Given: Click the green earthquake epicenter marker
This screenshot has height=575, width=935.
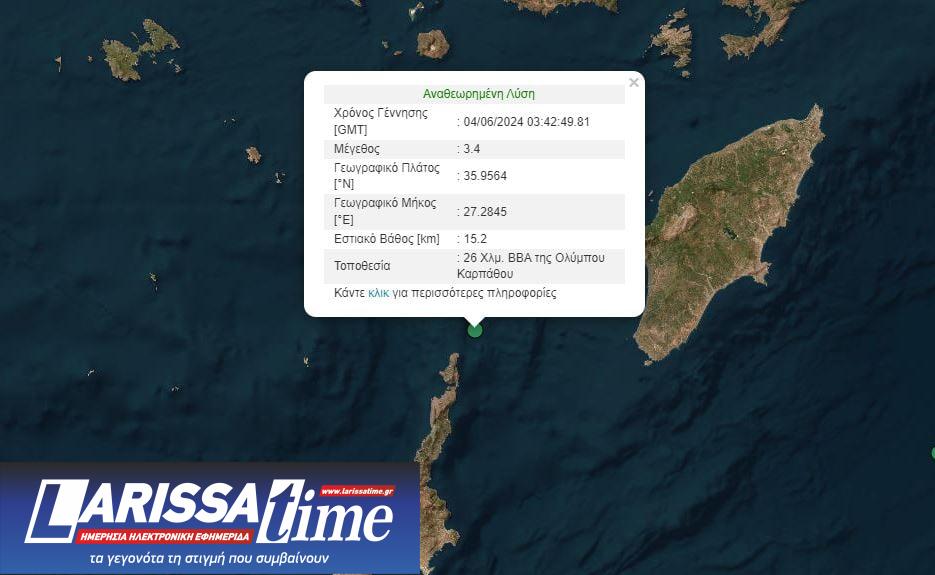Looking at the screenshot, I should pyautogui.click(x=475, y=330).
